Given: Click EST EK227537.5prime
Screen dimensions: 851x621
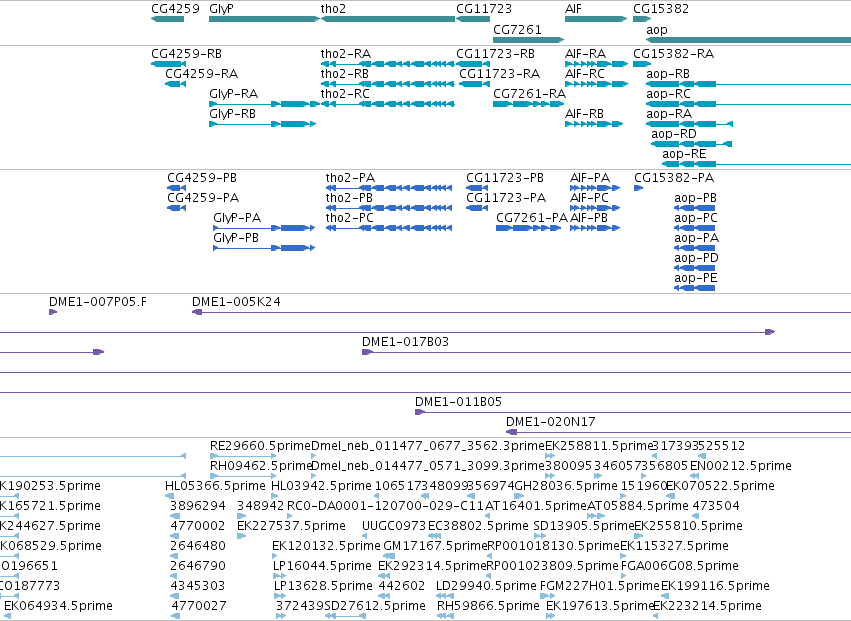Looking at the screenshot, I should pos(291,526).
